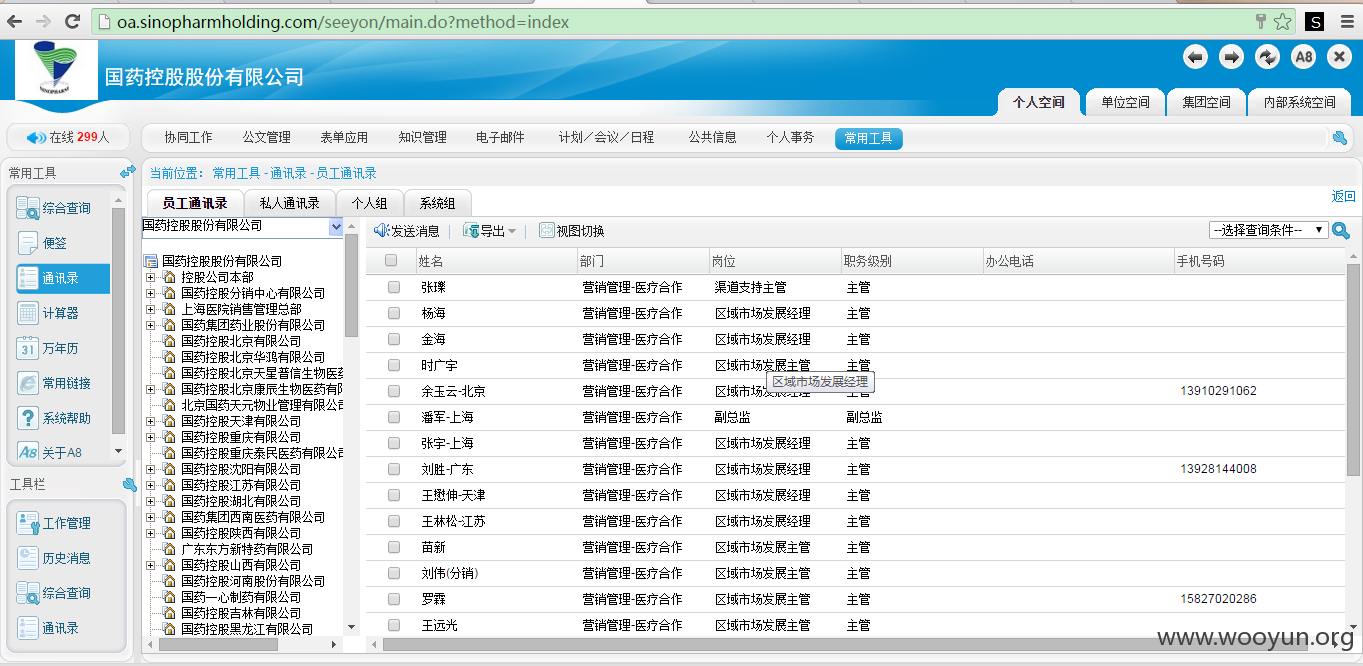Check the box for 罗霖
This screenshot has width=1363, height=666.
[394, 599]
